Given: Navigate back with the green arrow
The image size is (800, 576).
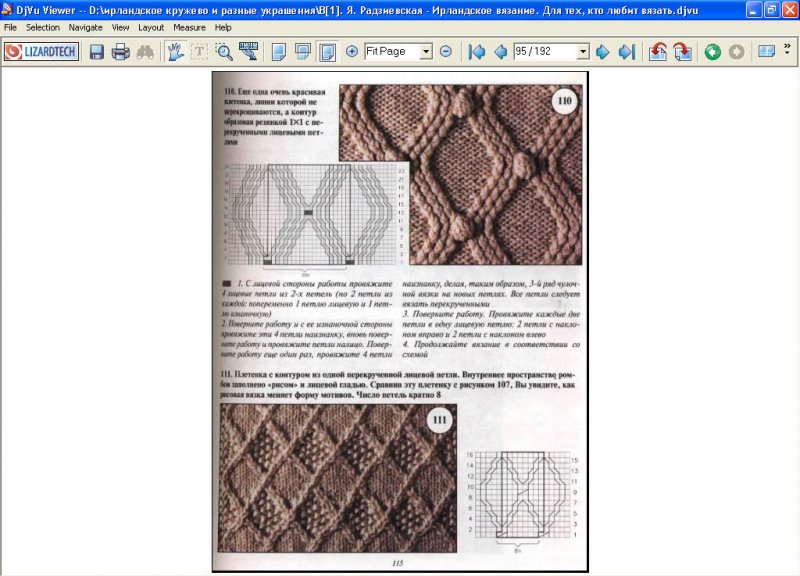Looking at the screenshot, I should (x=712, y=52).
